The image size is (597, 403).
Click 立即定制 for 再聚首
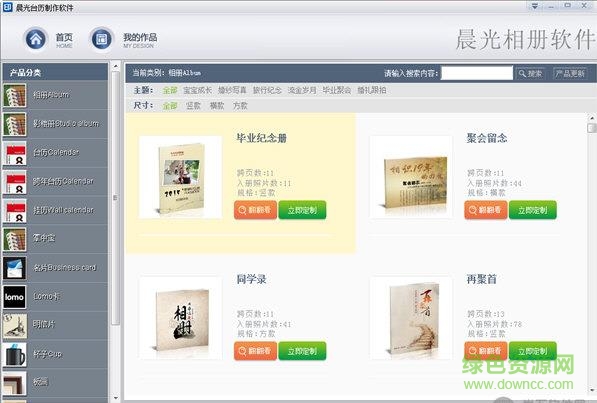(533, 351)
